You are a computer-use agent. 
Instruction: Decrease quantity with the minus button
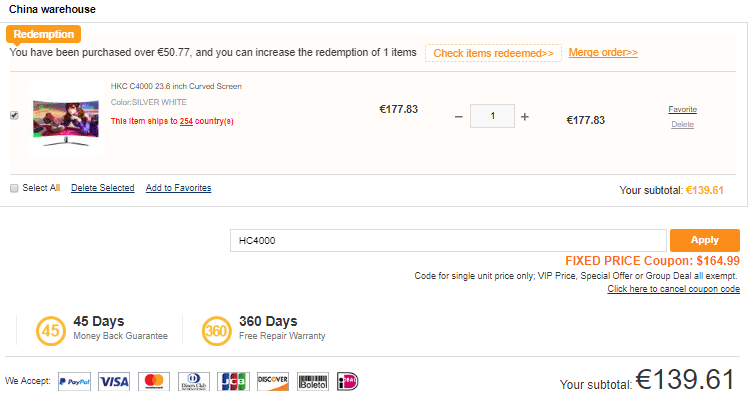pyautogui.click(x=459, y=117)
